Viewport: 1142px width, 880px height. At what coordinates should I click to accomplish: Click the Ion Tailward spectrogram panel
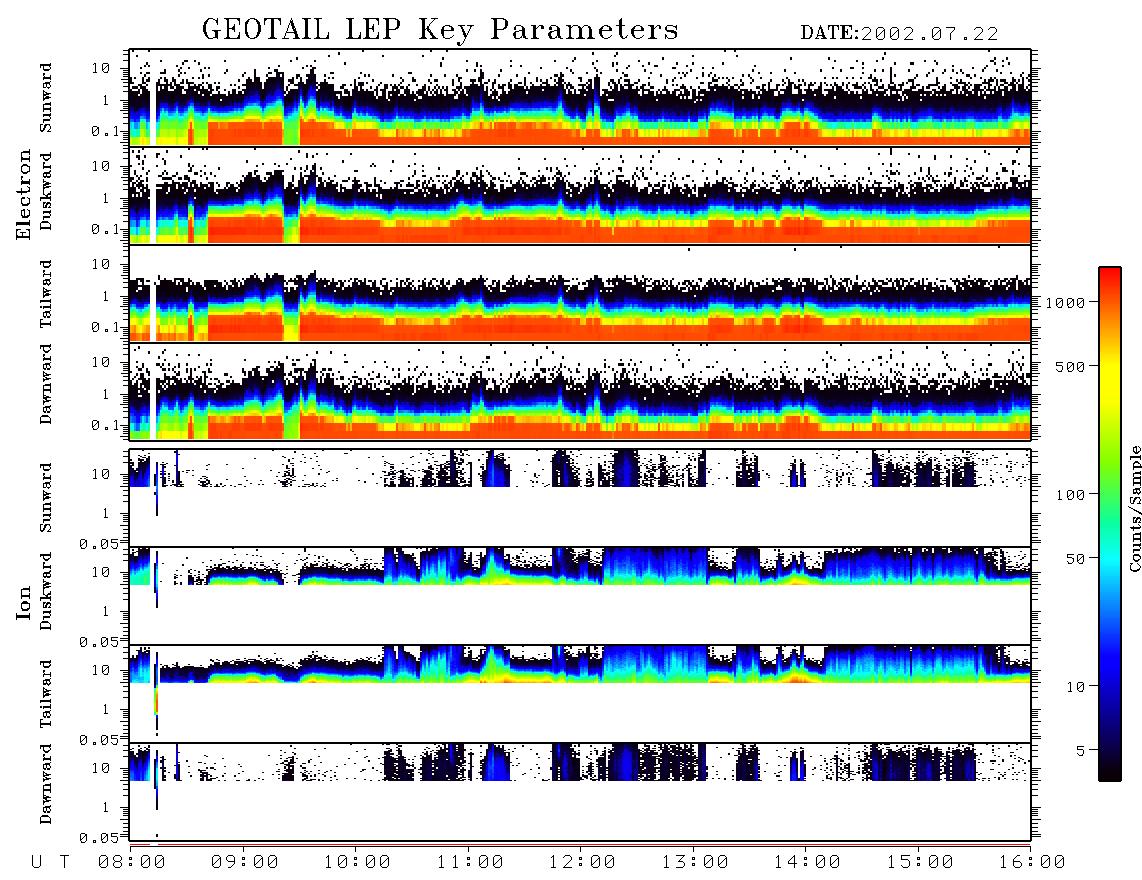pyautogui.click(x=580, y=694)
